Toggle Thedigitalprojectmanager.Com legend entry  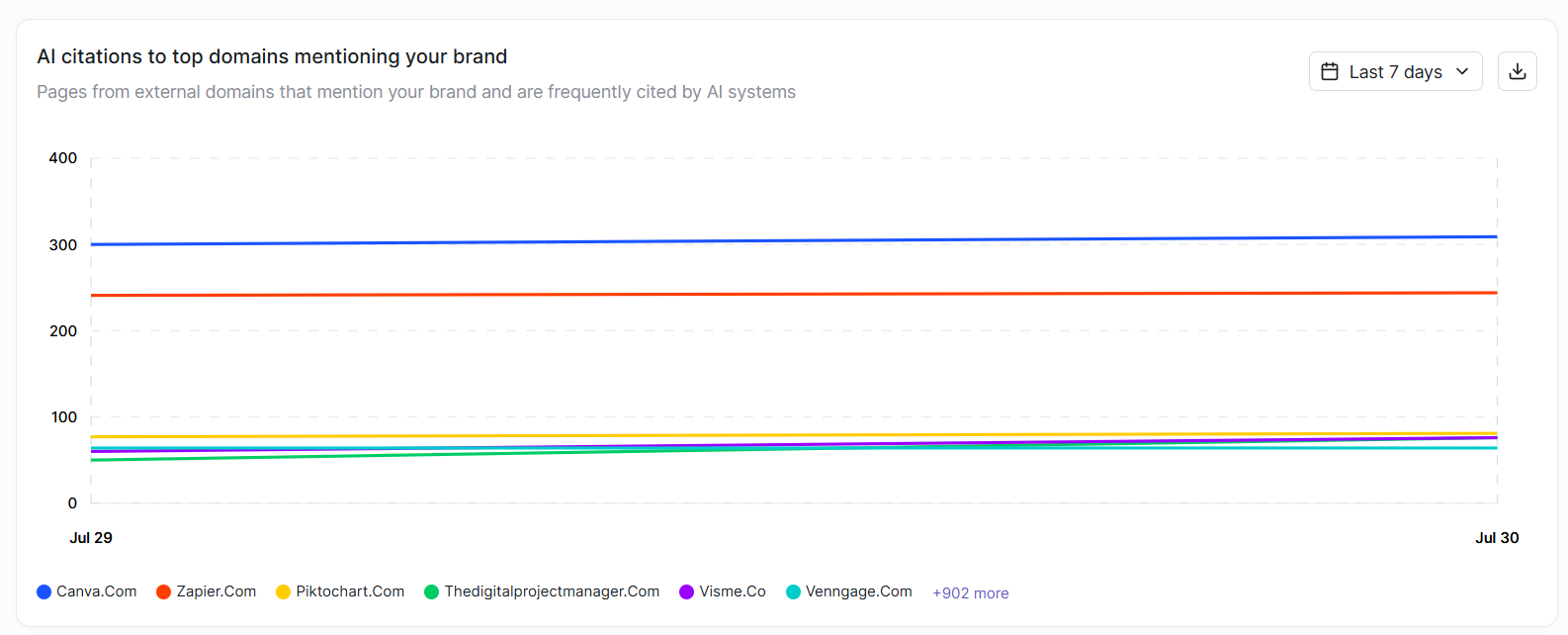[x=542, y=591]
